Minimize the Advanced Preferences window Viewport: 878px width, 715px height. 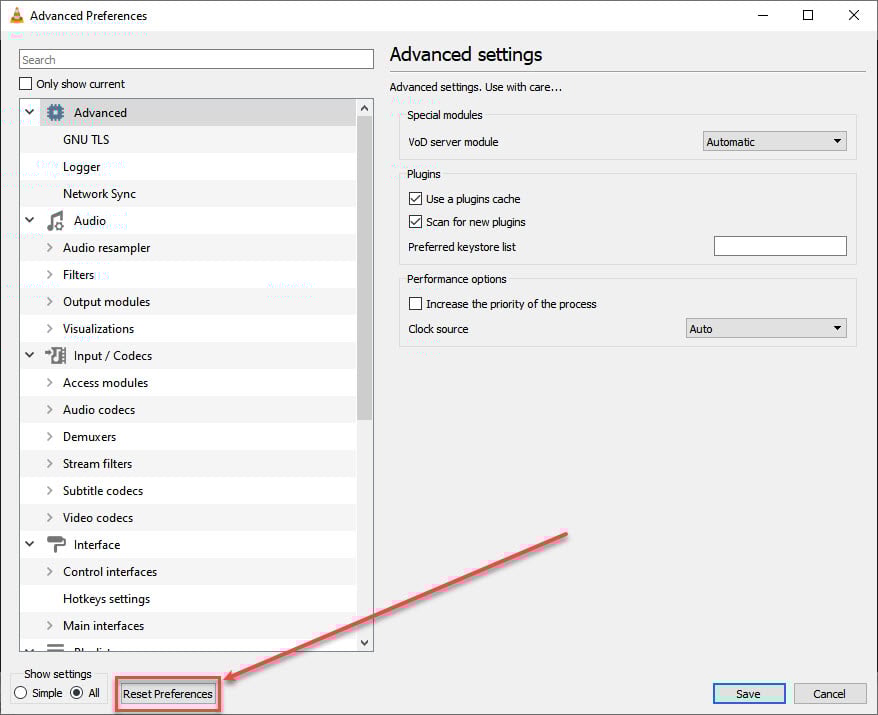tap(762, 15)
